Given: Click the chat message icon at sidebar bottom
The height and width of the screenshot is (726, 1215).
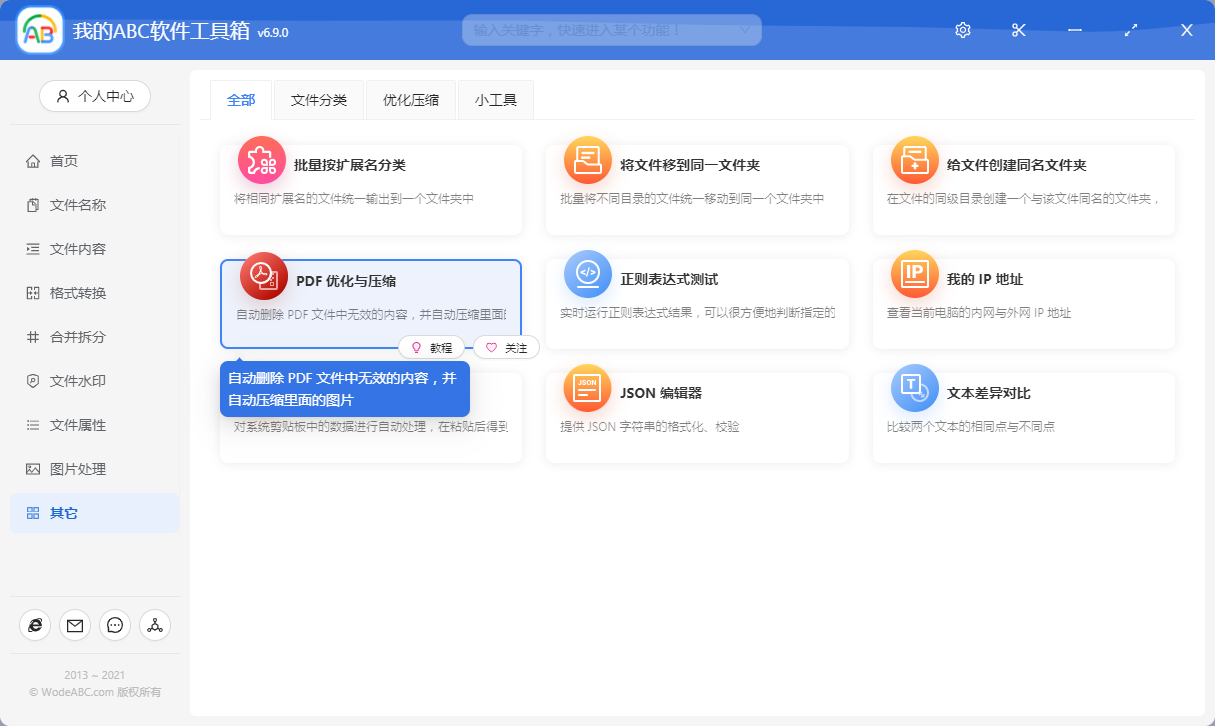Looking at the screenshot, I should coord(114,625).
